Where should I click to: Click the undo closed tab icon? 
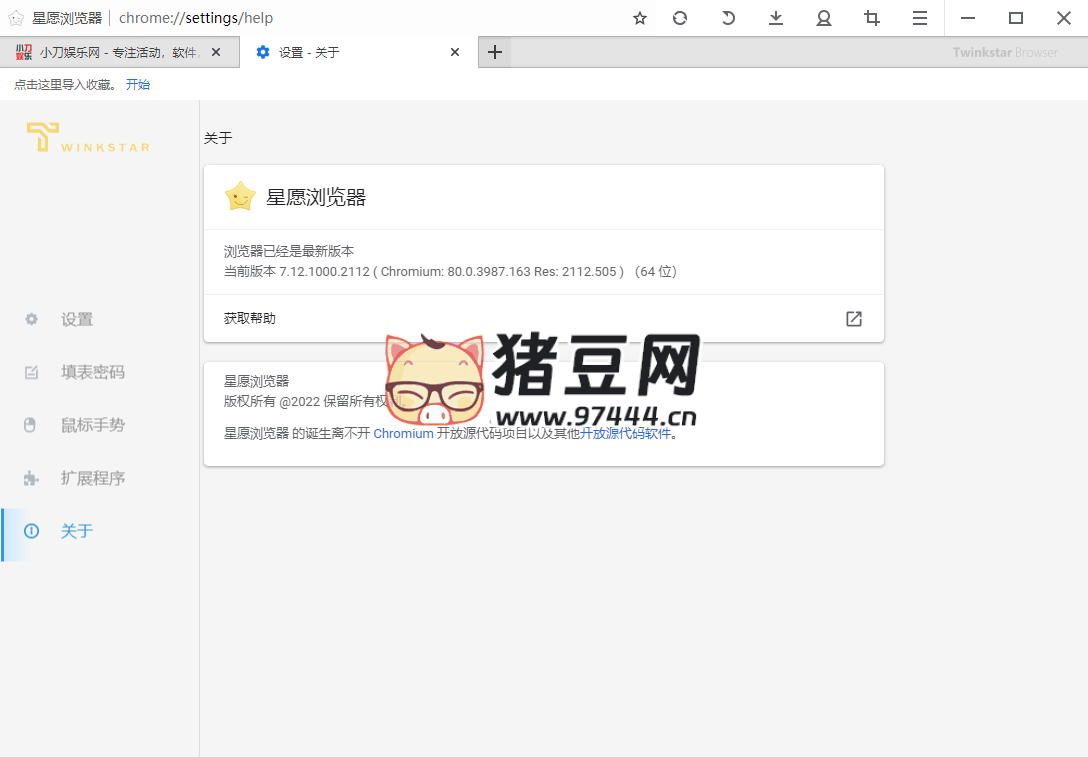pyautogui.click(x=728, y=18)
